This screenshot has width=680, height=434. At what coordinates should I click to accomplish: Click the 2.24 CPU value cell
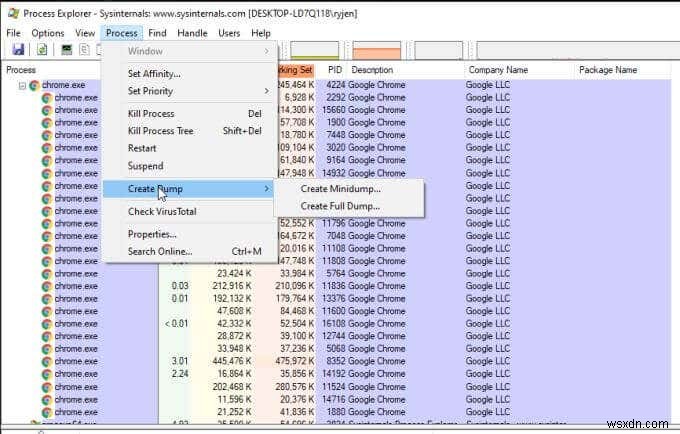(x=180, y=374)
